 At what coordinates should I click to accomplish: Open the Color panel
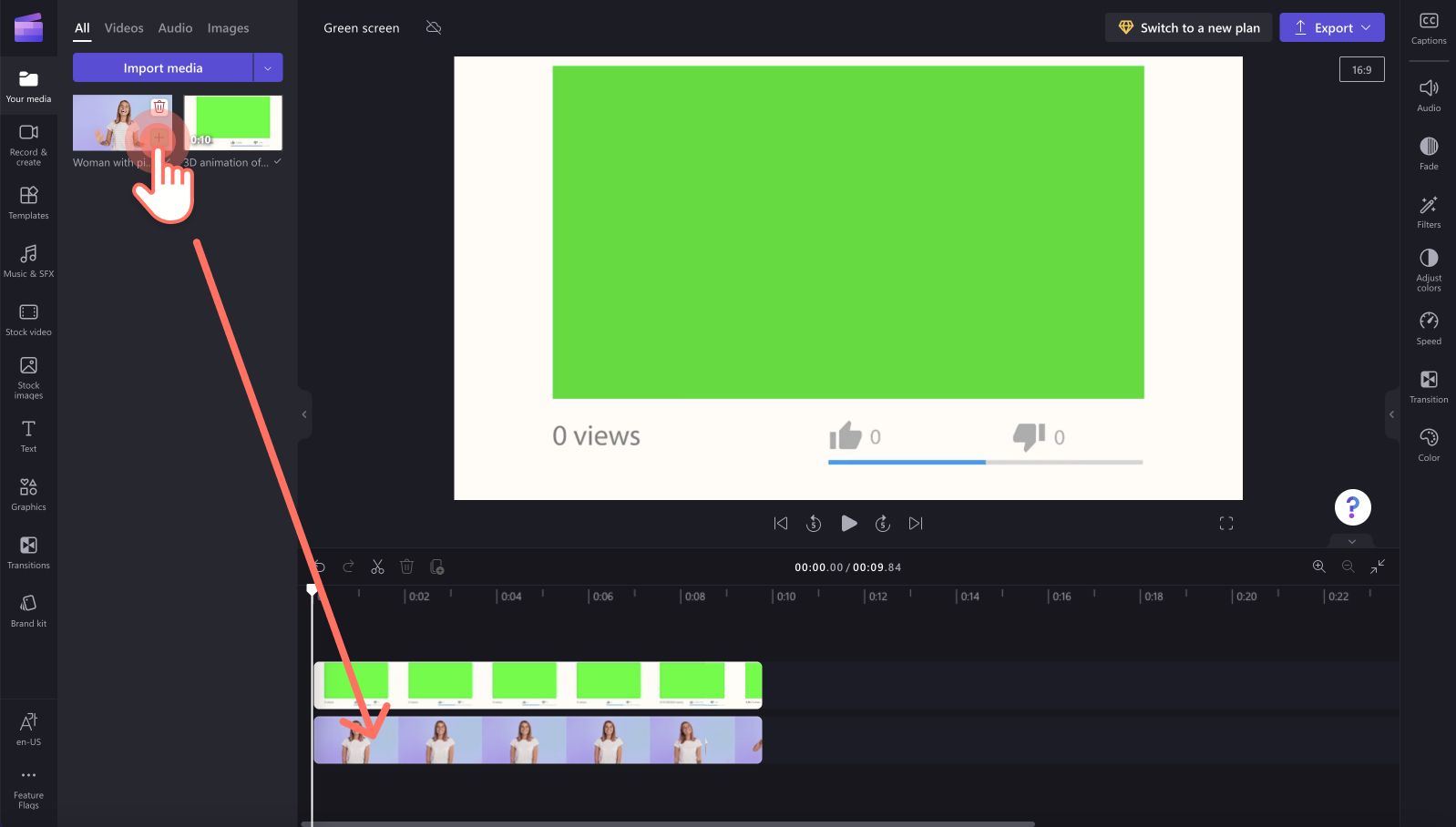click(1429, 444)
